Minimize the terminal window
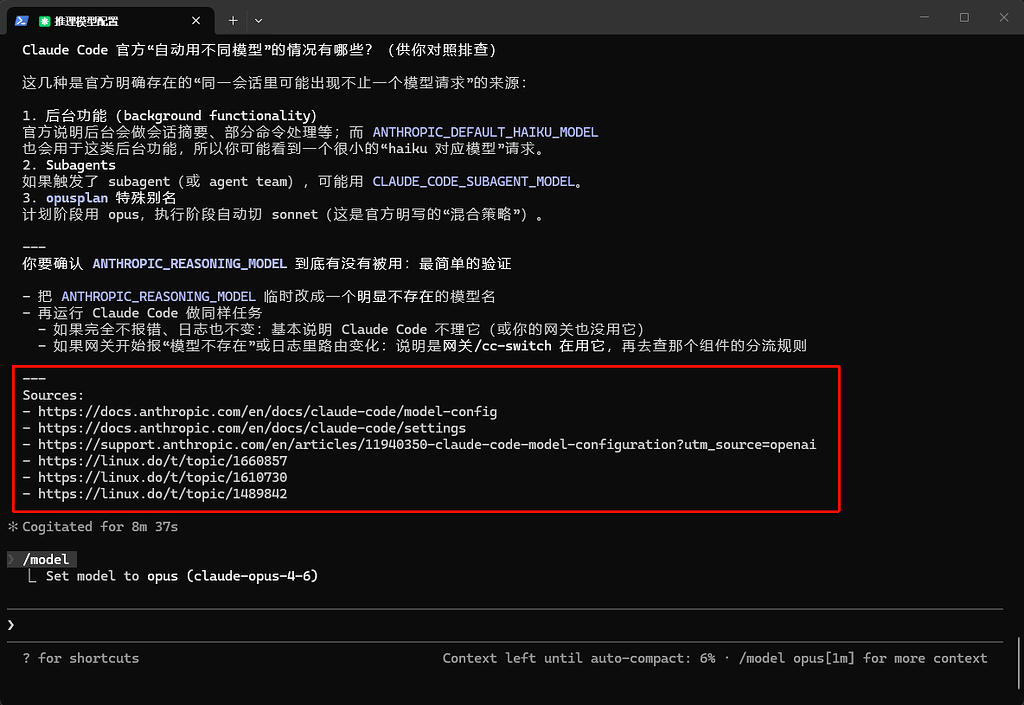This screenshot has width=1024, height=705. click(x=924, y=18)
